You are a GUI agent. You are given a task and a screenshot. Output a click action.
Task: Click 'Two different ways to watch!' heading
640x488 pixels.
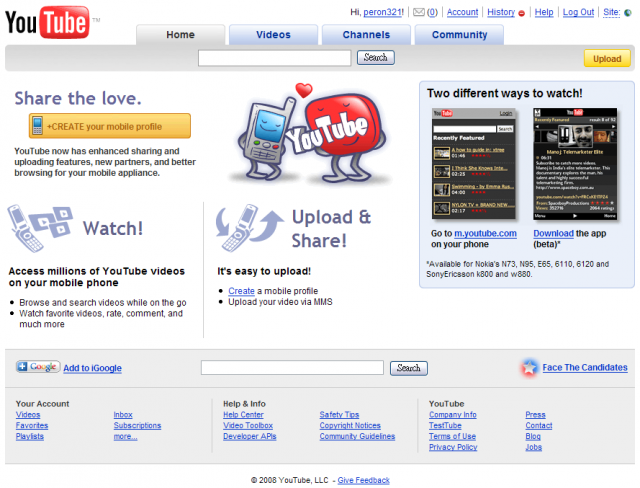pyautogui.click(x=504, y=93)
